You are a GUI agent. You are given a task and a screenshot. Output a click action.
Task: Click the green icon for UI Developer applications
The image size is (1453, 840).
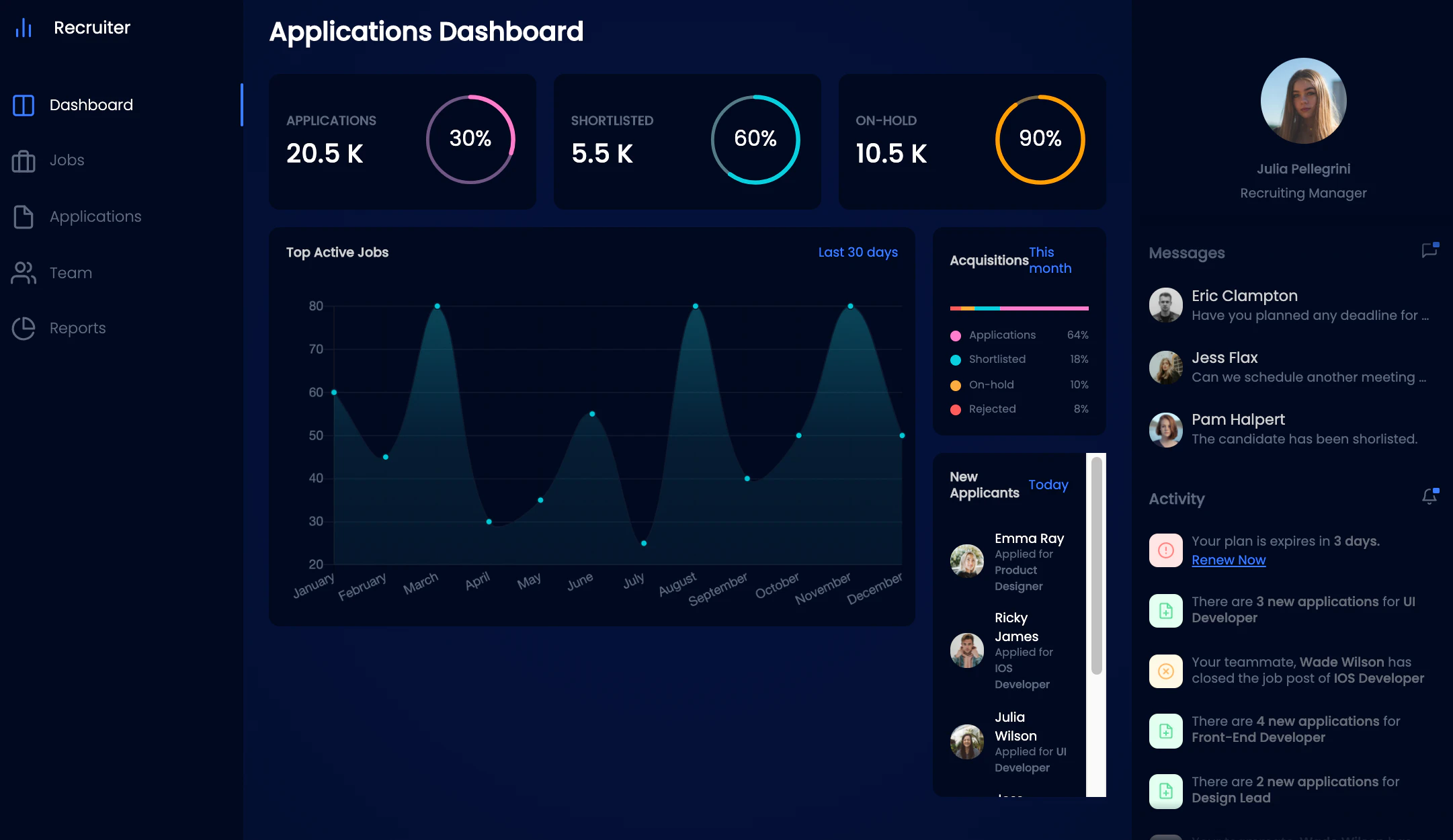(x=1166, y=611)
